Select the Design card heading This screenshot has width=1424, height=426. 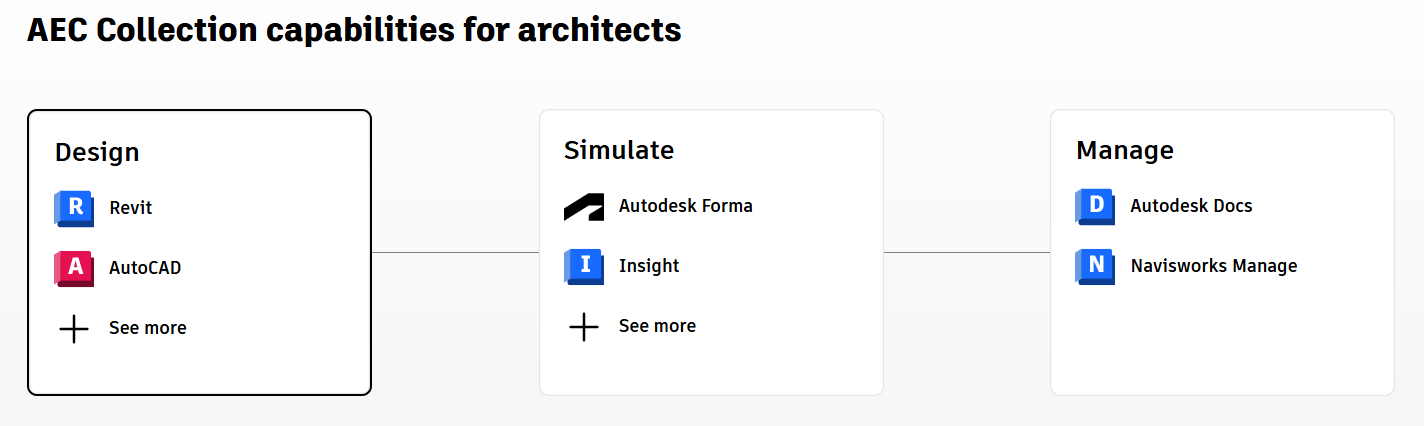coord(97,152)
